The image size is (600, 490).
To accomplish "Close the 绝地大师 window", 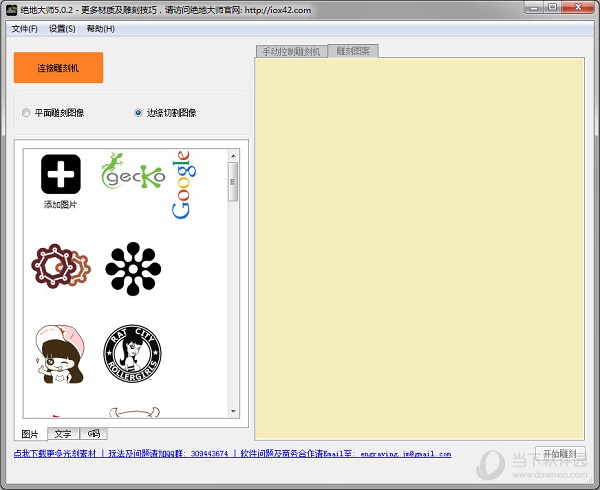I will (578, 7).
